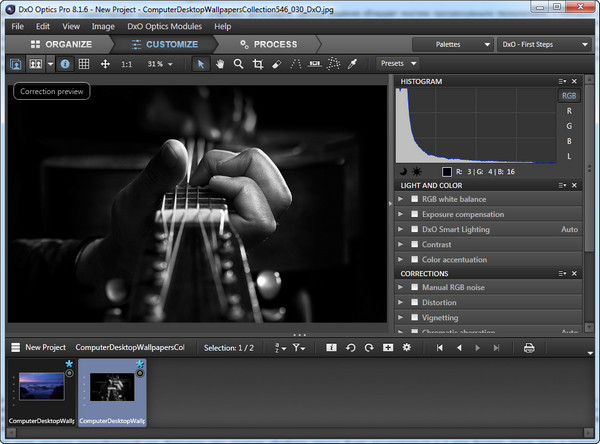The height and width of the screenshot is (444, 600).
Task: Show shadow clipping moon icon
Action: pos(403,171)
